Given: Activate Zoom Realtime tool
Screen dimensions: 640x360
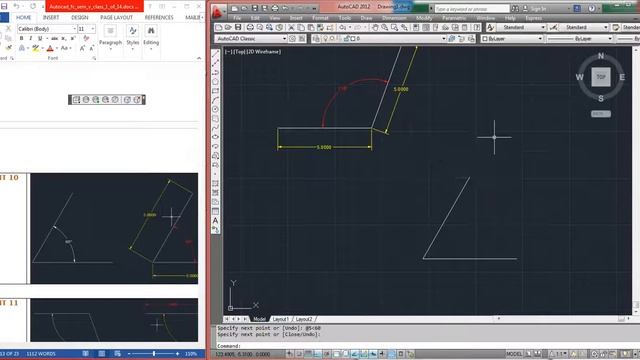Looking at the screenshot, I should (384, 27).
